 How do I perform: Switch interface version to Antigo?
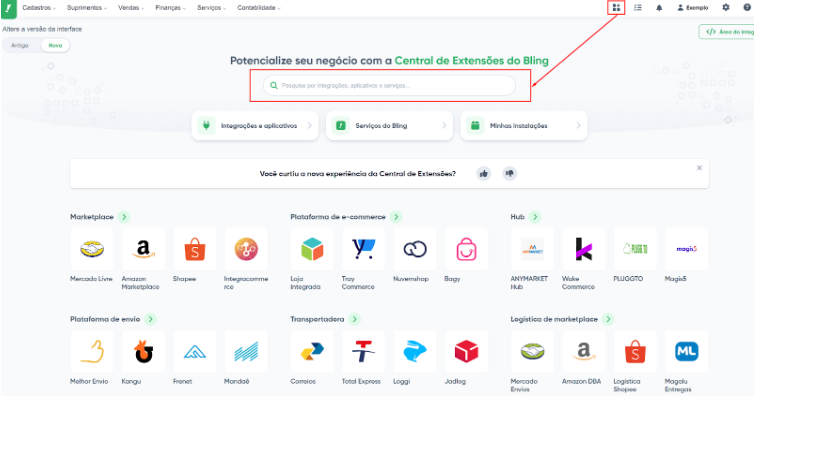[x=20, y=45]
